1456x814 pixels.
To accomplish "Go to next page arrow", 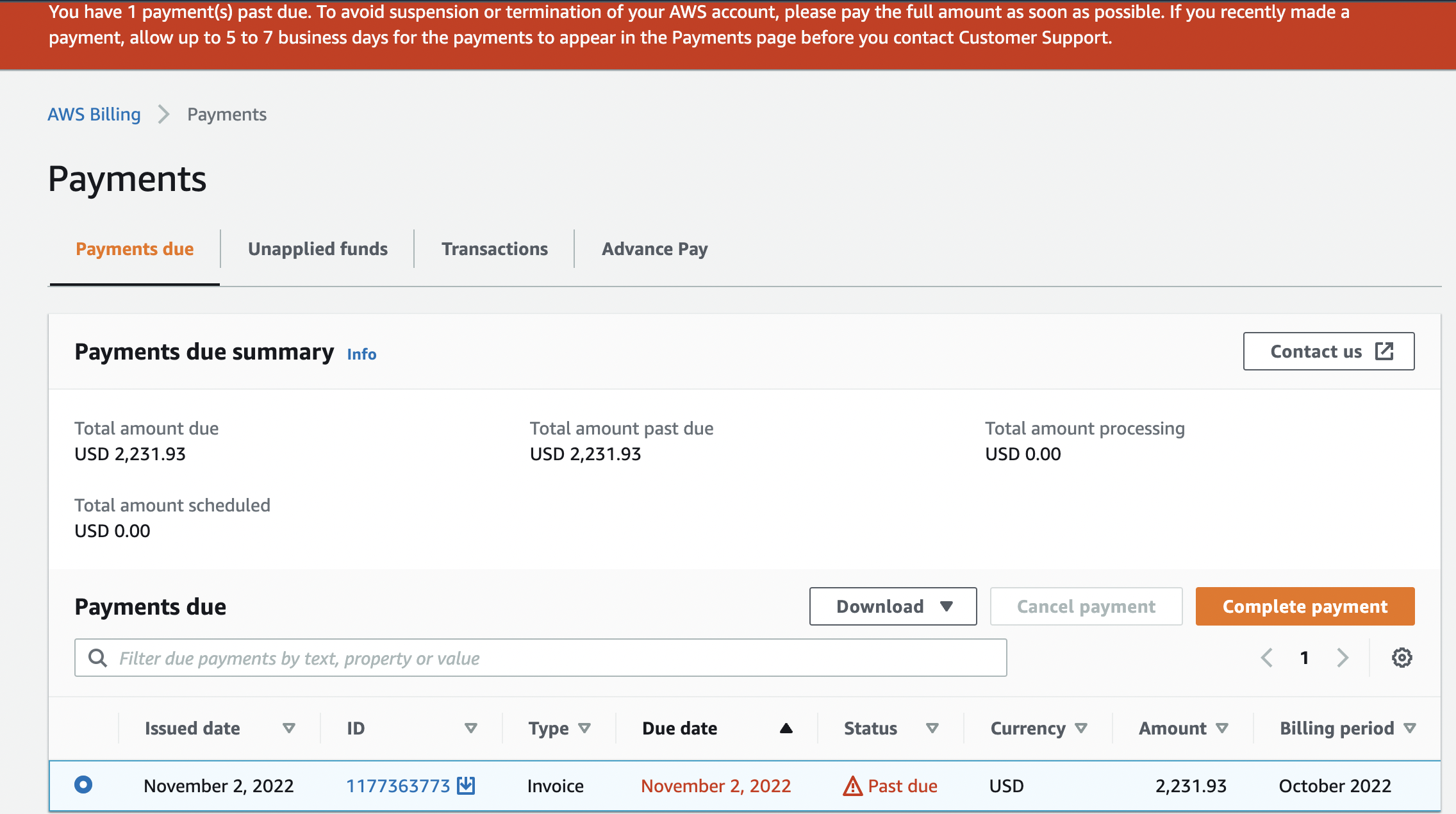I will pos(1343,658).
